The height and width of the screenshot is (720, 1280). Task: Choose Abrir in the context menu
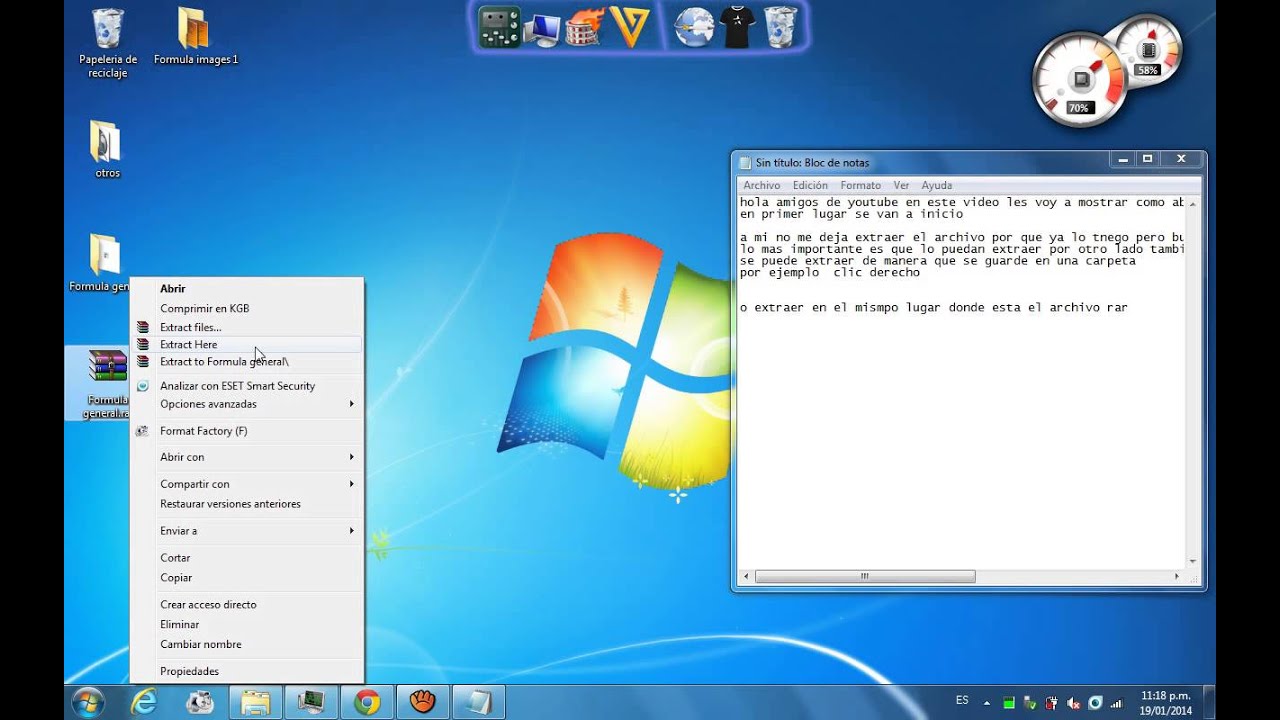pos(247,289)
